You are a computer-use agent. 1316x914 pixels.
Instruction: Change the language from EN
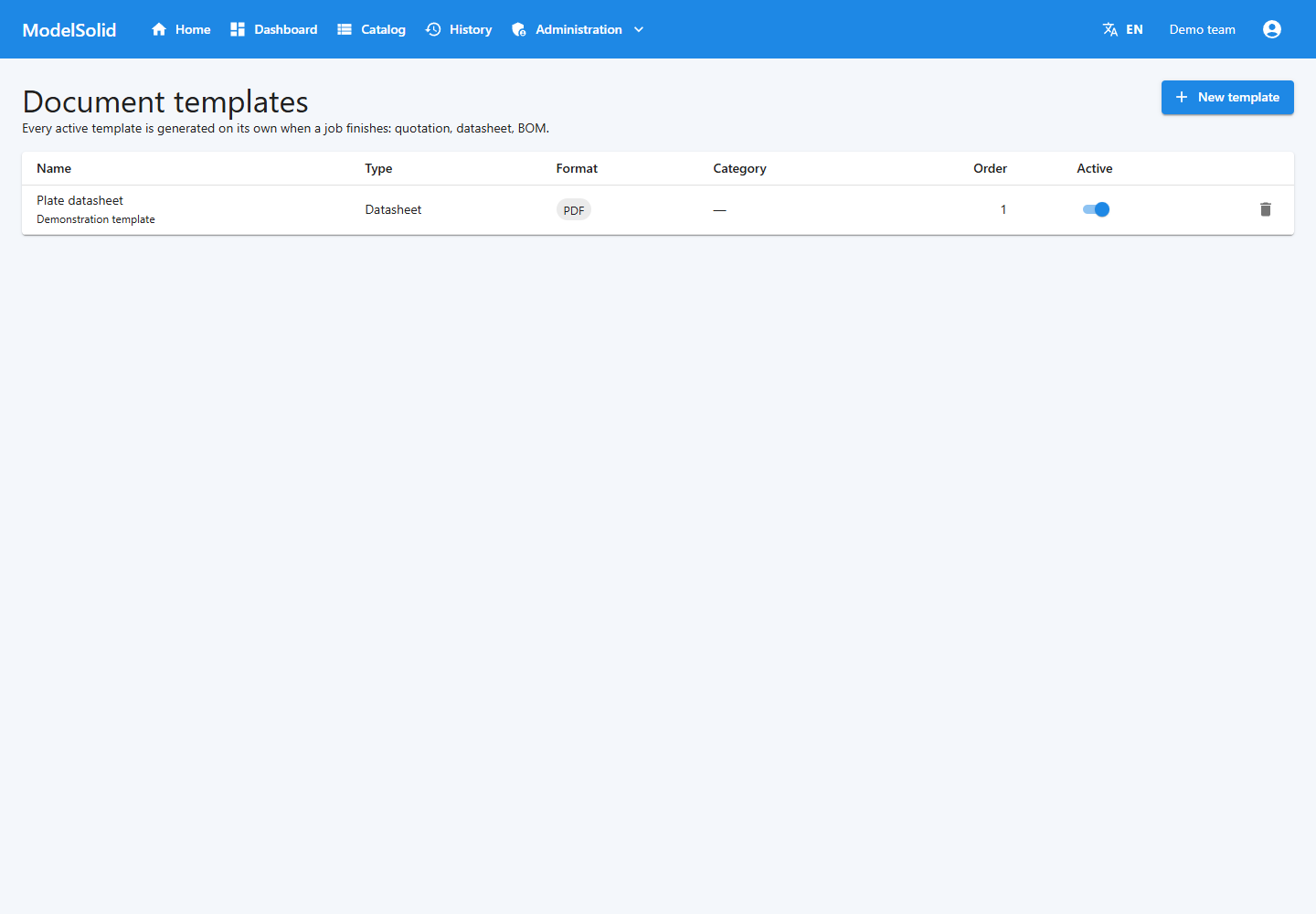(x=1123, y=29)
